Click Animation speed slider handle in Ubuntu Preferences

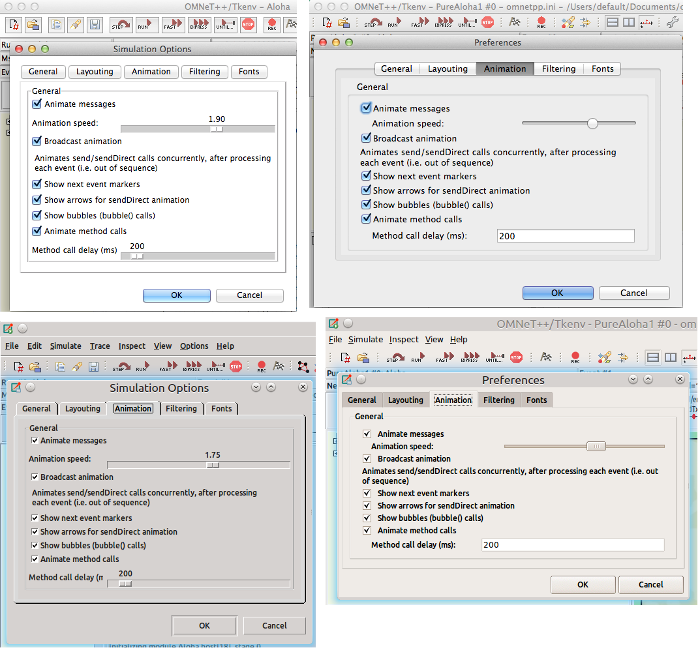pyautogui.click(x=596, y=446)
